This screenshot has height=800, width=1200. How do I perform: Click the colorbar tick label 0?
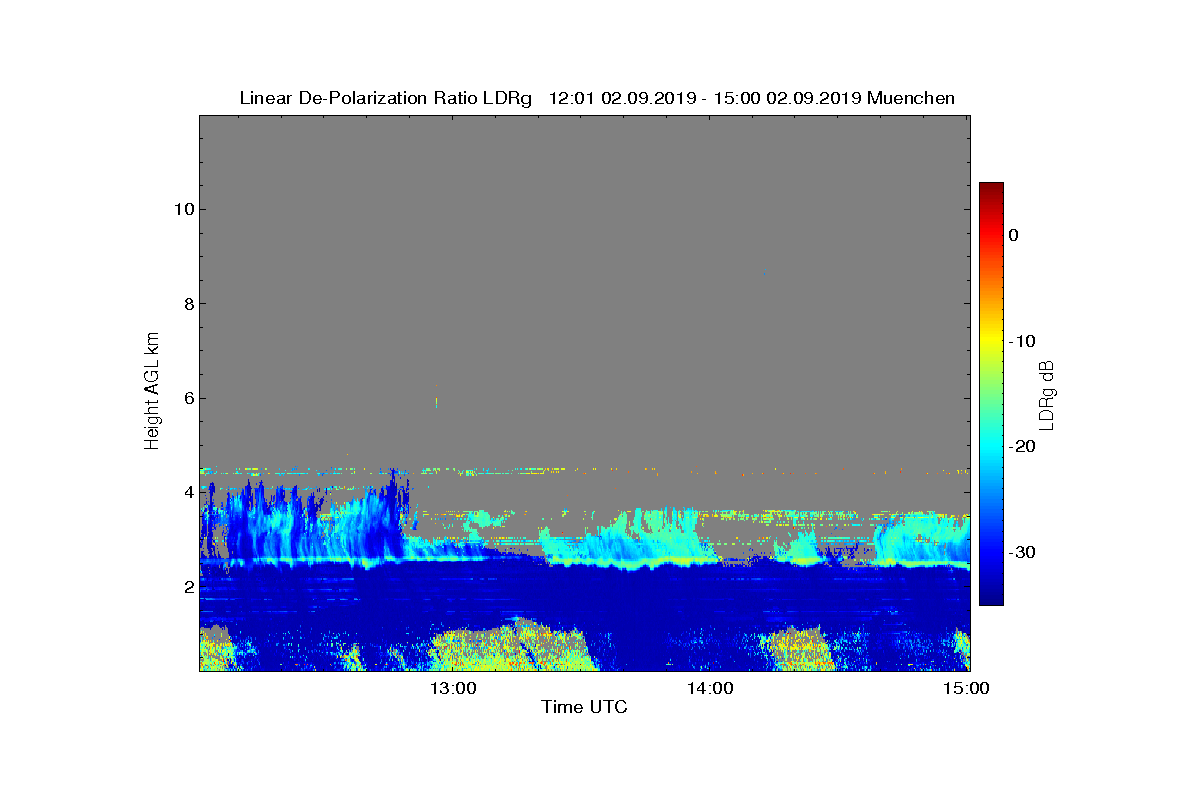(x=1013, y=235)
